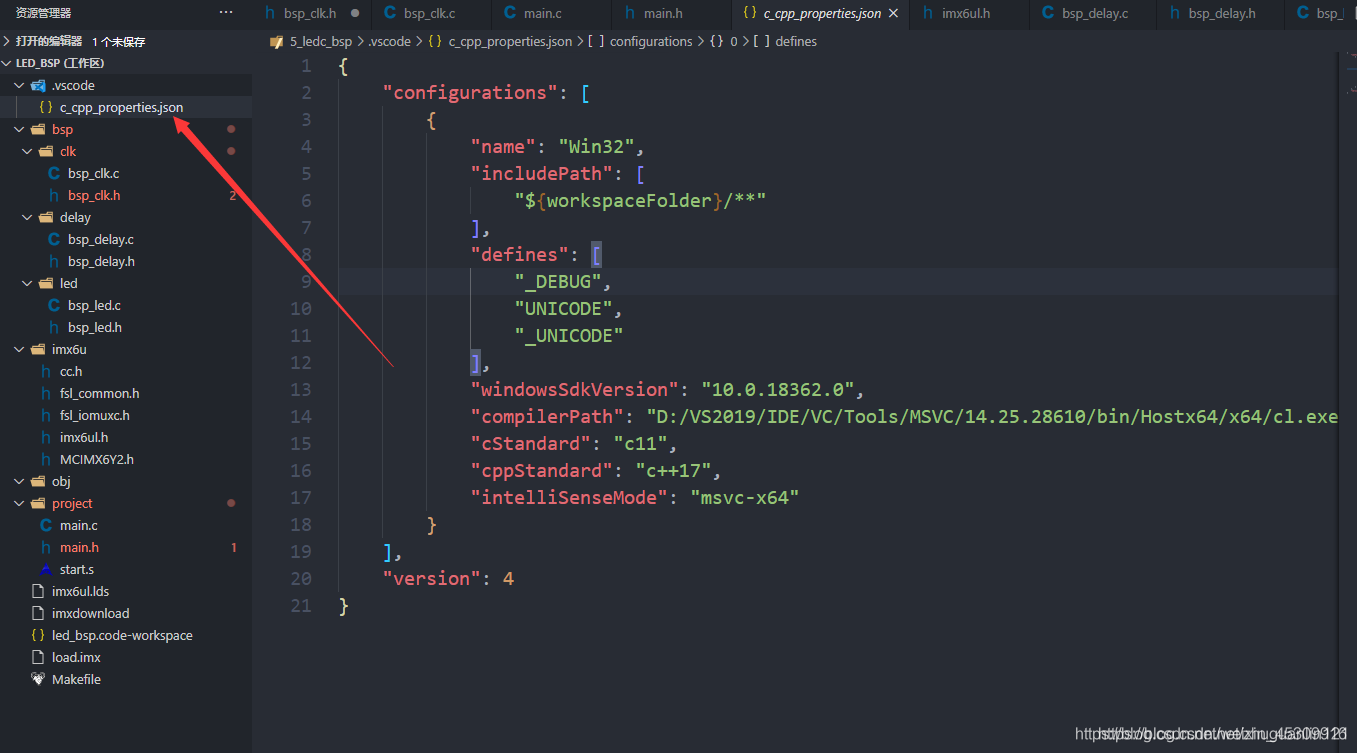
Task: Click unsaved dot on bsp_clk.h tab
Action: click(x=355, y=13)
